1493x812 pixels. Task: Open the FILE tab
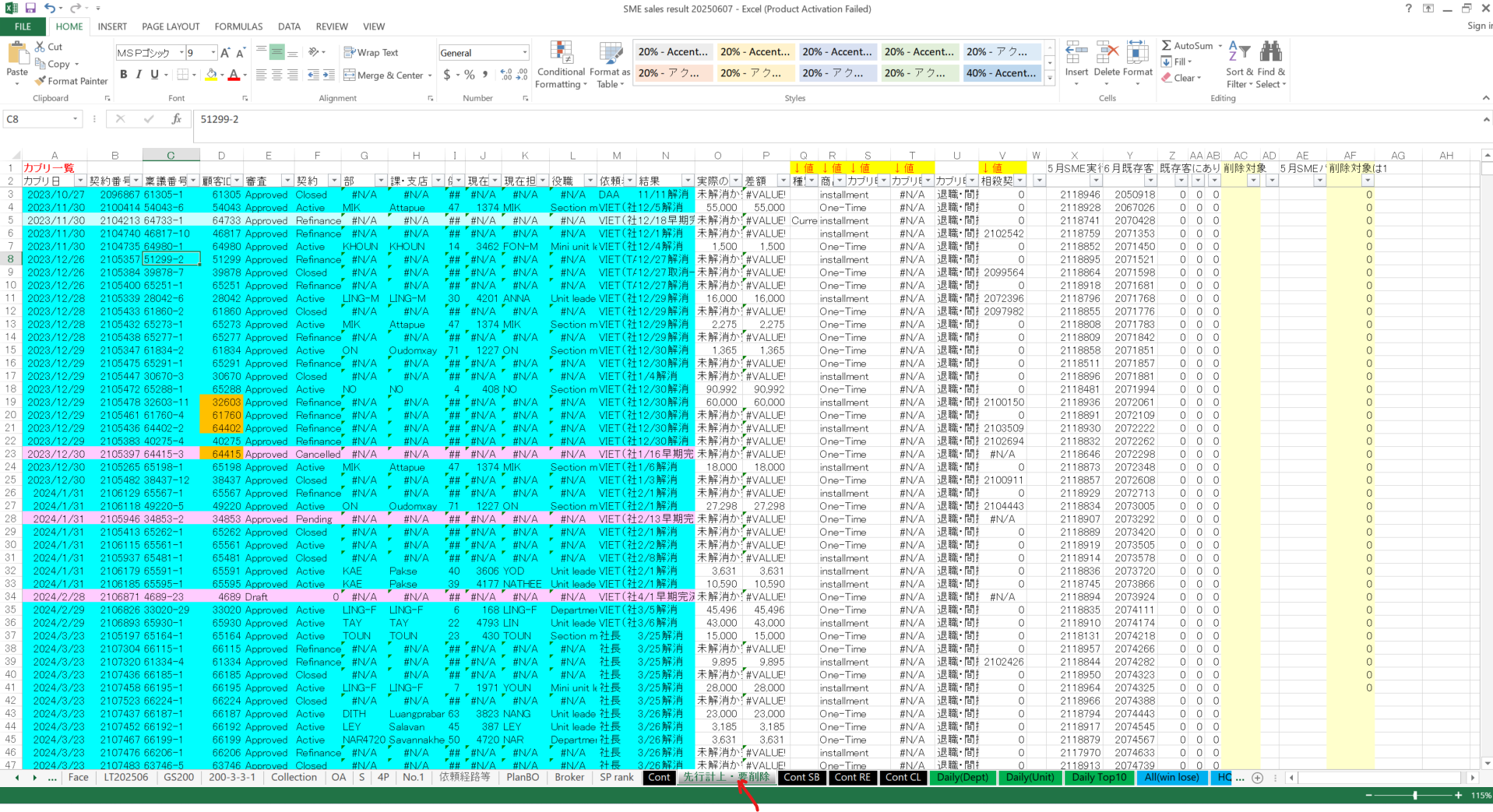pos(23,26)
